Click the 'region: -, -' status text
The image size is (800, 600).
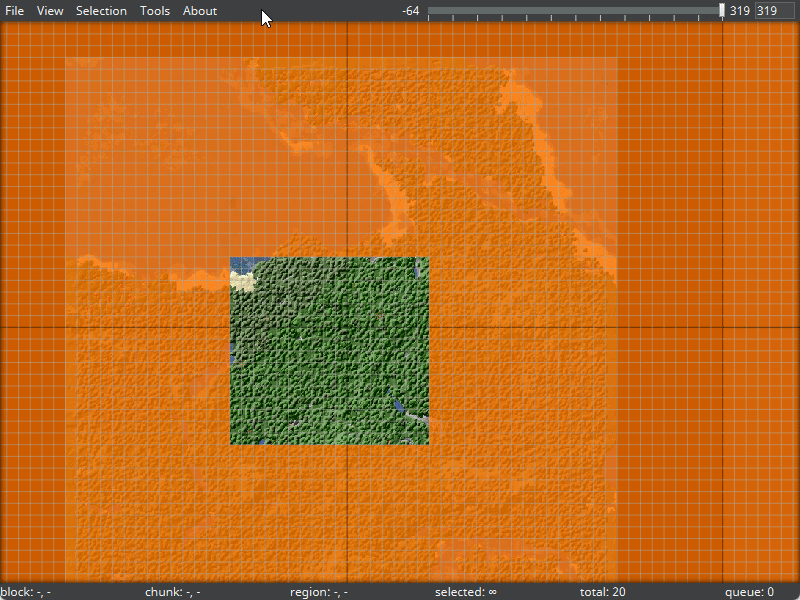click(x=319, y=592)
